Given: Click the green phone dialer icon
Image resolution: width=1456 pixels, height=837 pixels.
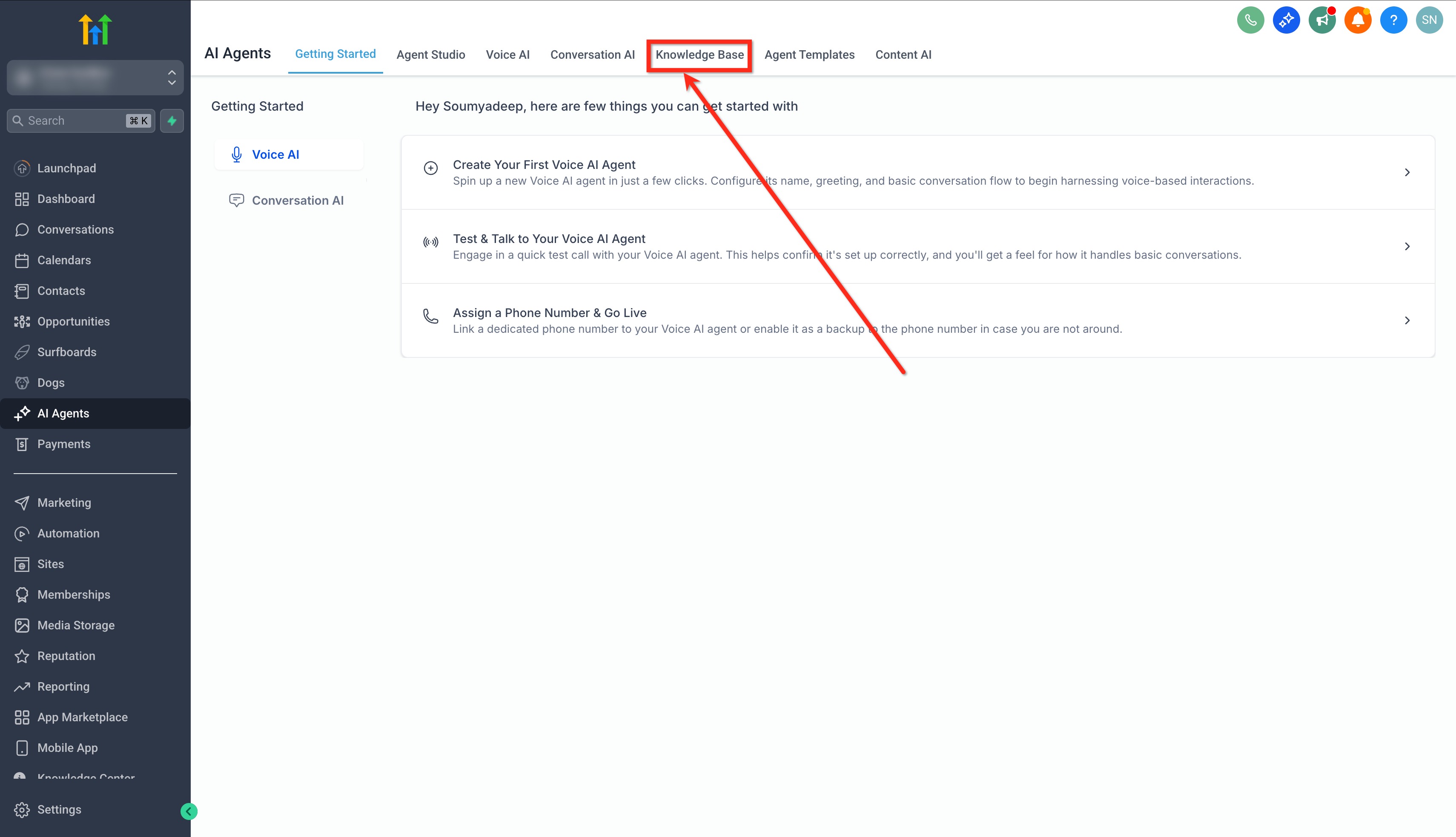Looking at the screenshot, I should [x=1250, y=21].
